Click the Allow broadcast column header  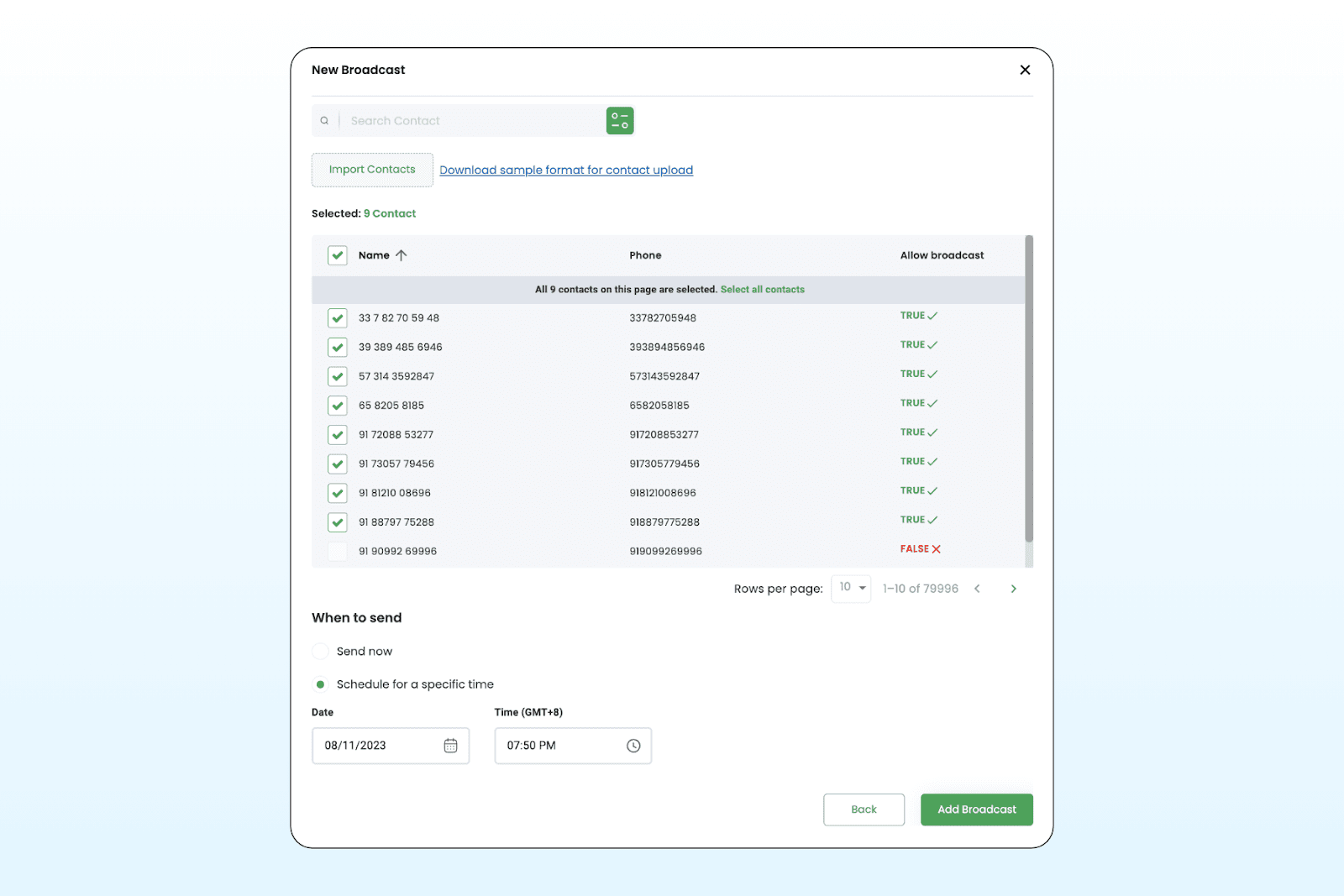[942, 255]
